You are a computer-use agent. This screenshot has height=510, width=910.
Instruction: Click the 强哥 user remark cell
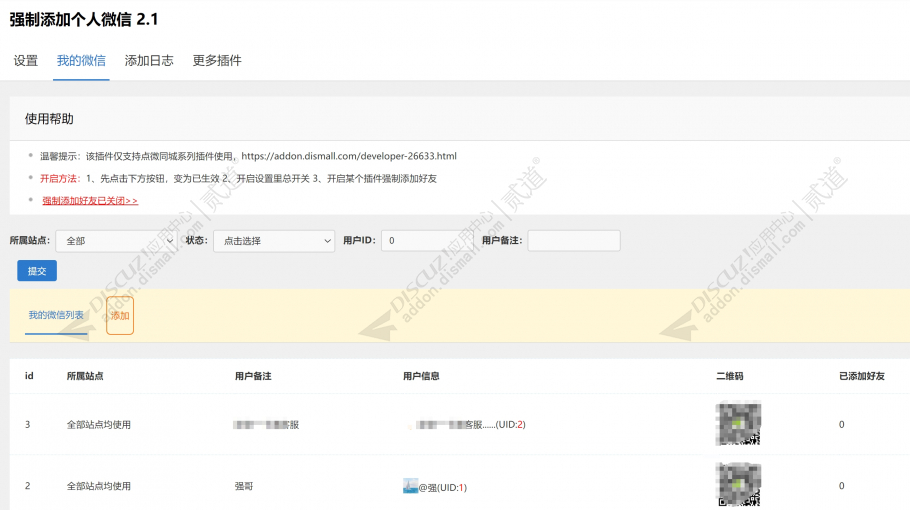click(x=244, y=486)
